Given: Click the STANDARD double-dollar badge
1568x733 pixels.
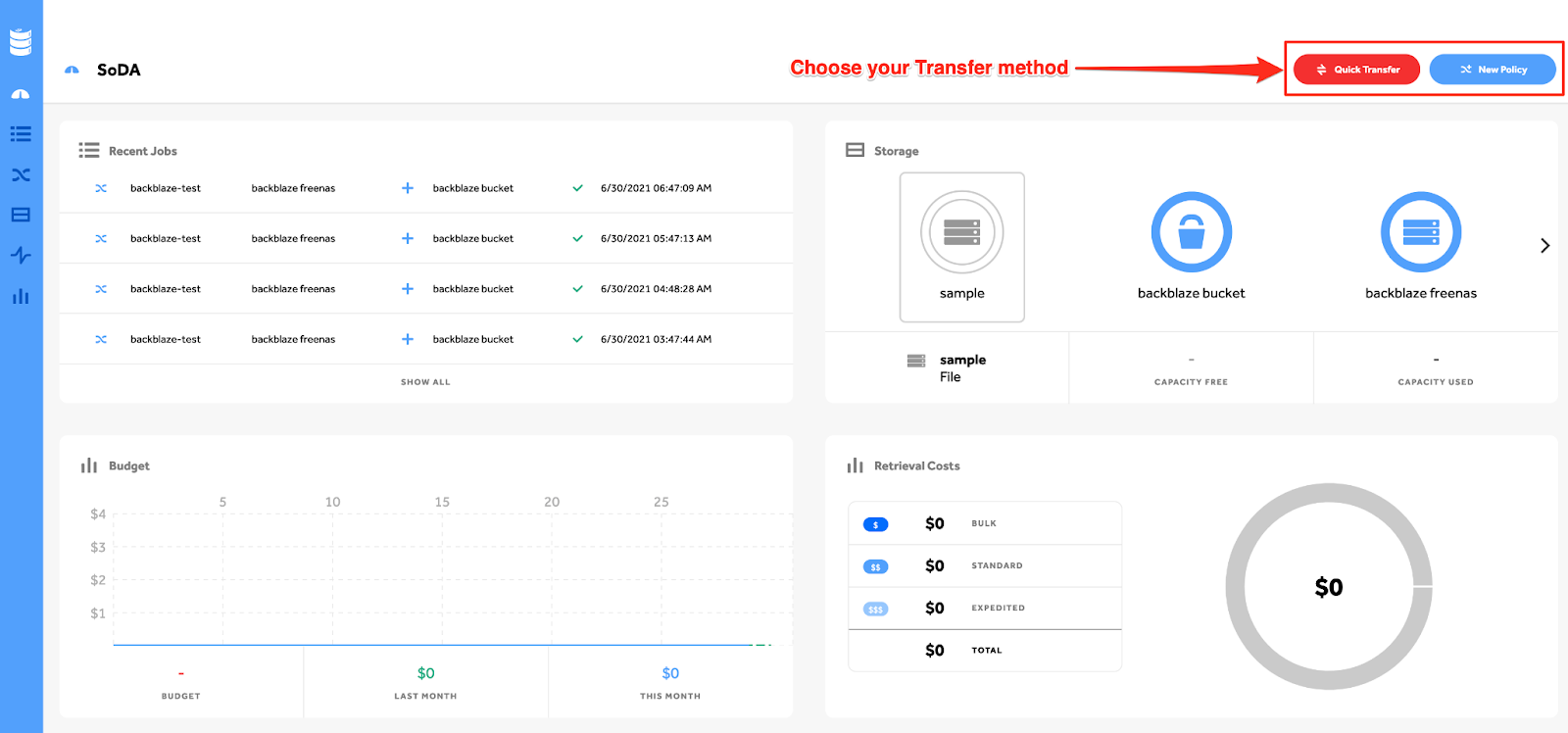Looking at the screenshot, I should coord(875,566).
